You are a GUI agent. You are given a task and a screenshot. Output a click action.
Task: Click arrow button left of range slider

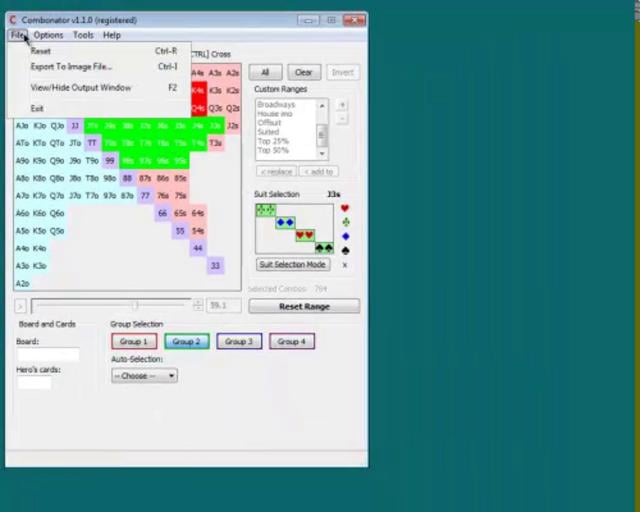pyautogui.click(x=20, y=305)
